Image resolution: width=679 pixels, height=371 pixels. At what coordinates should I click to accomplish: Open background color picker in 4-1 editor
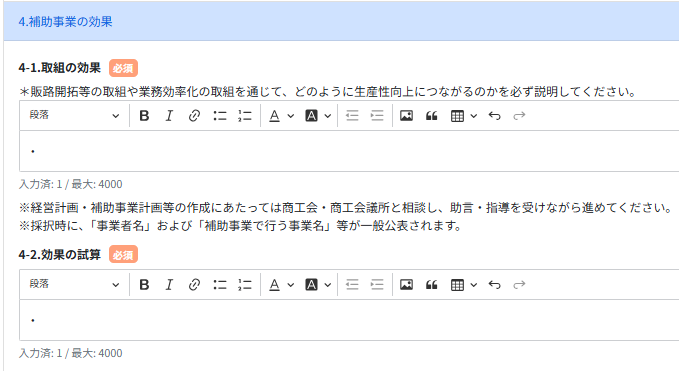[x=311, y=116]
